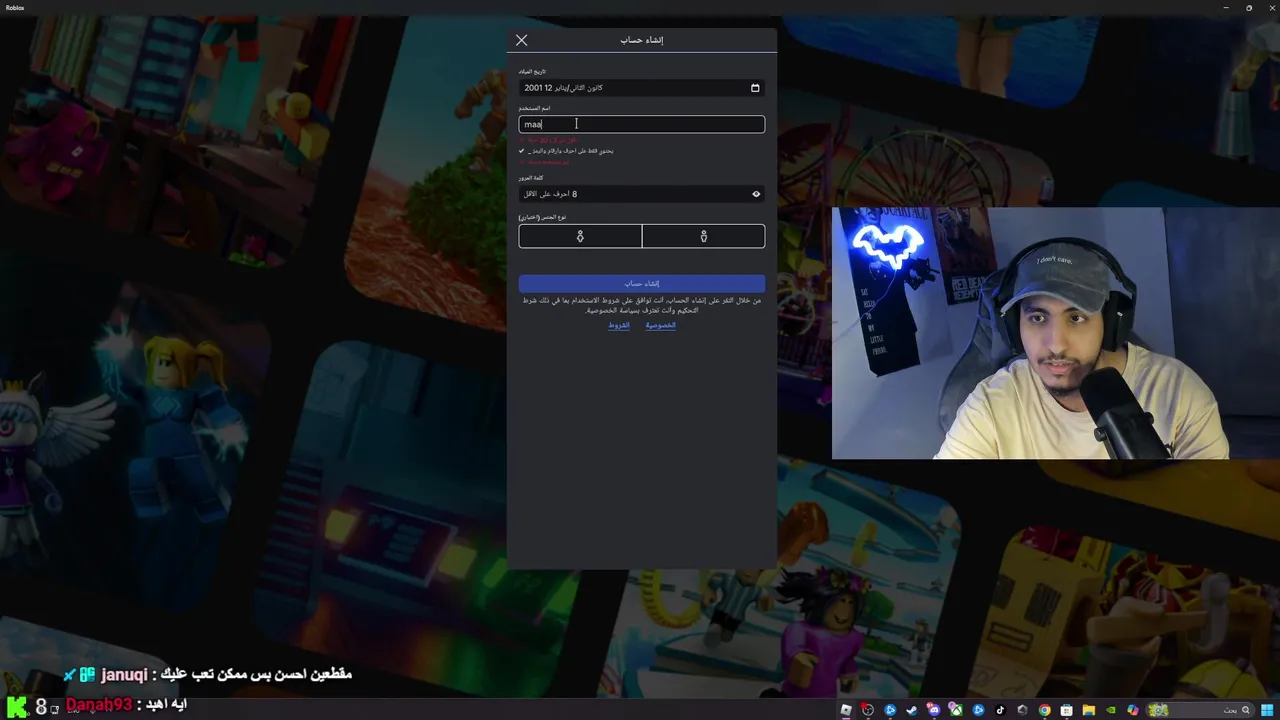Click the 'كلمة المرور' password label
The width and height of the screenshot is (1280, 720).
pyautogui.click(x=531, y=178)
